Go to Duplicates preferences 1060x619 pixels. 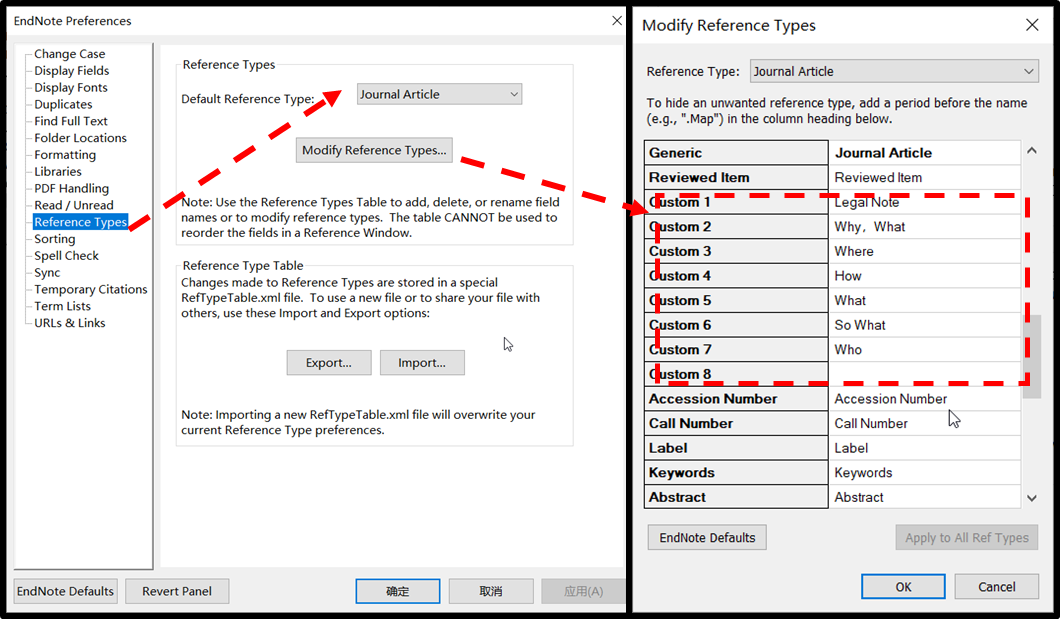64,104
